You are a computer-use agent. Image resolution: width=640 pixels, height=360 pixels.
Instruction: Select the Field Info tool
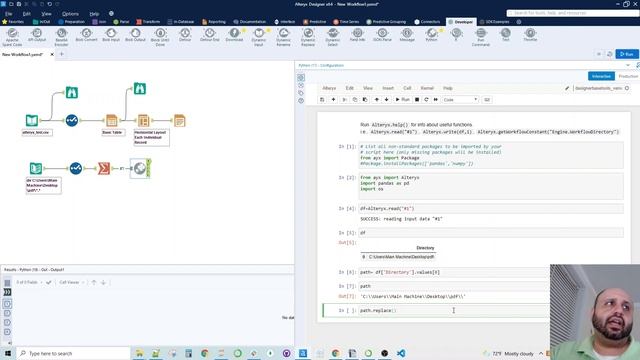(358, 35)
